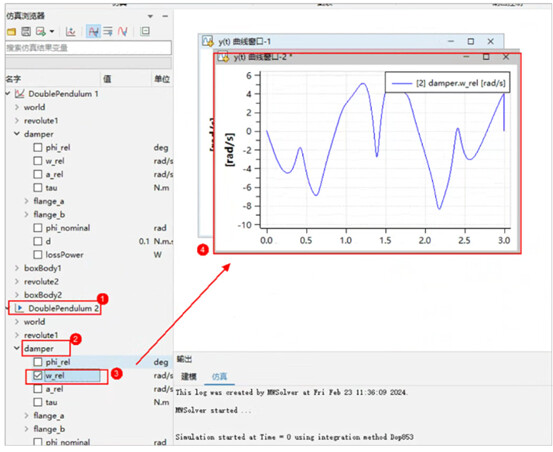Save simulation results using floppy disk icon

click(26, 32)
